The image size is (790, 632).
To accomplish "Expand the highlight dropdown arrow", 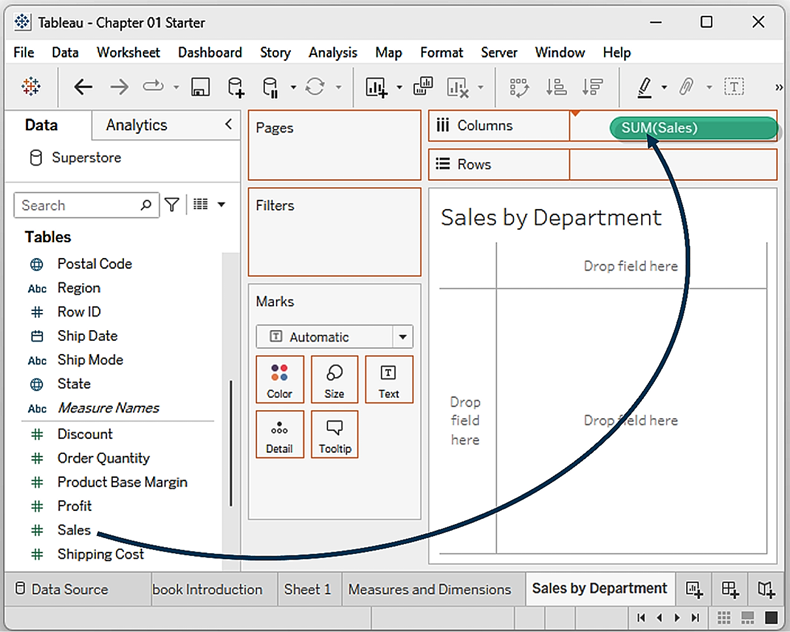I will click(664, 87).
